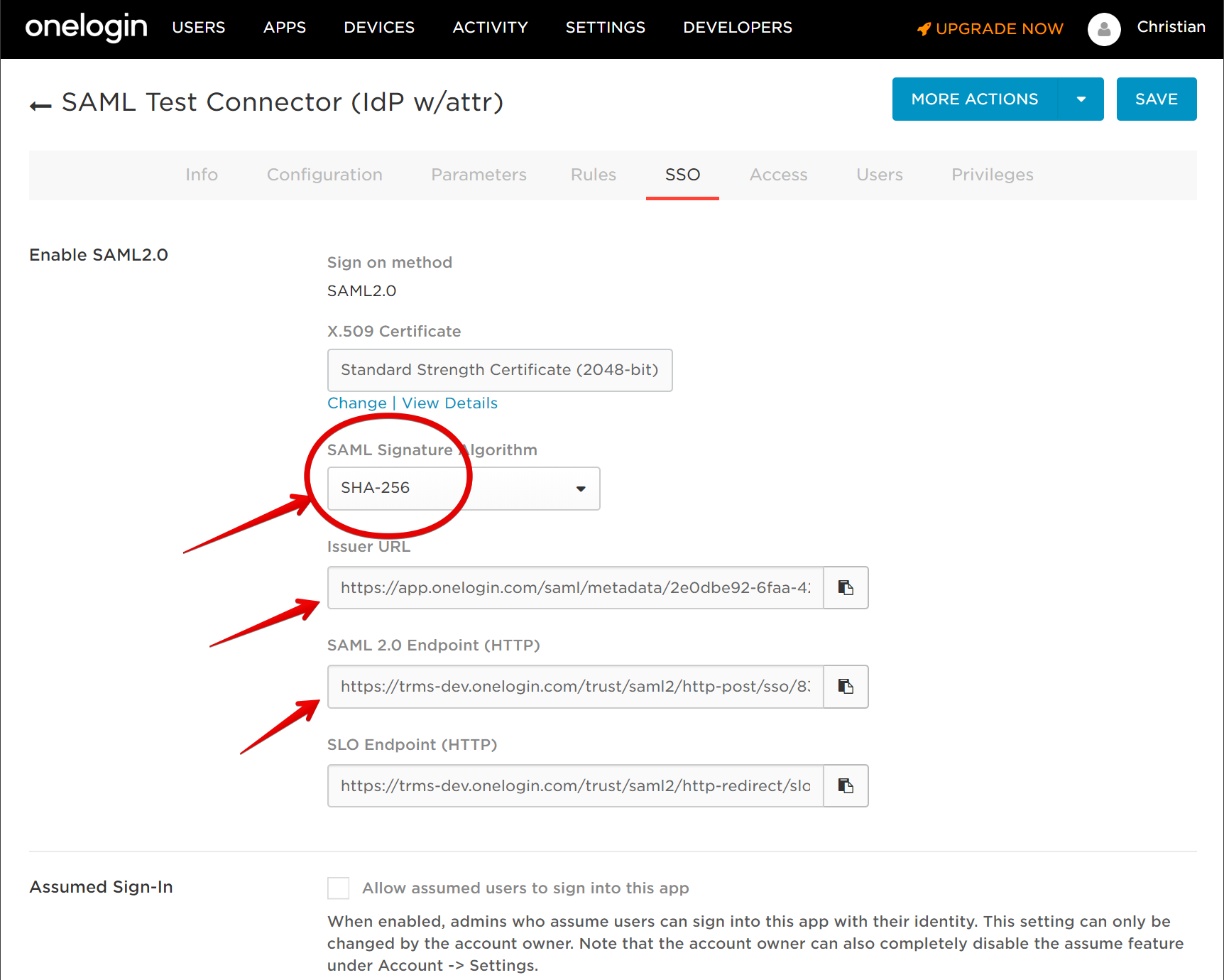Open the Devices menu
The image size is (1224, 980).
379,28
